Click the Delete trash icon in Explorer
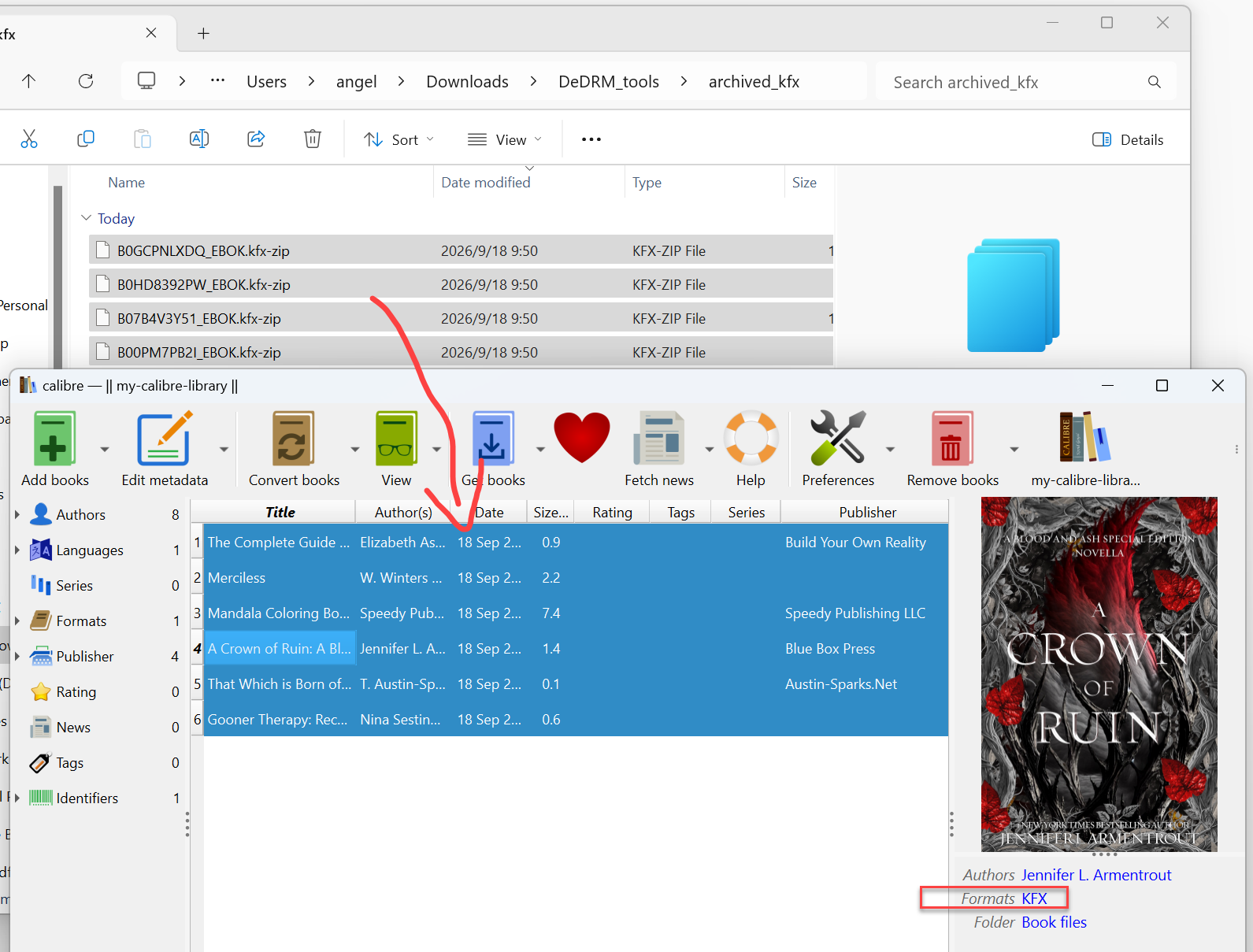Viewport: 1253px width, 952px height. [x=313, y=139]
